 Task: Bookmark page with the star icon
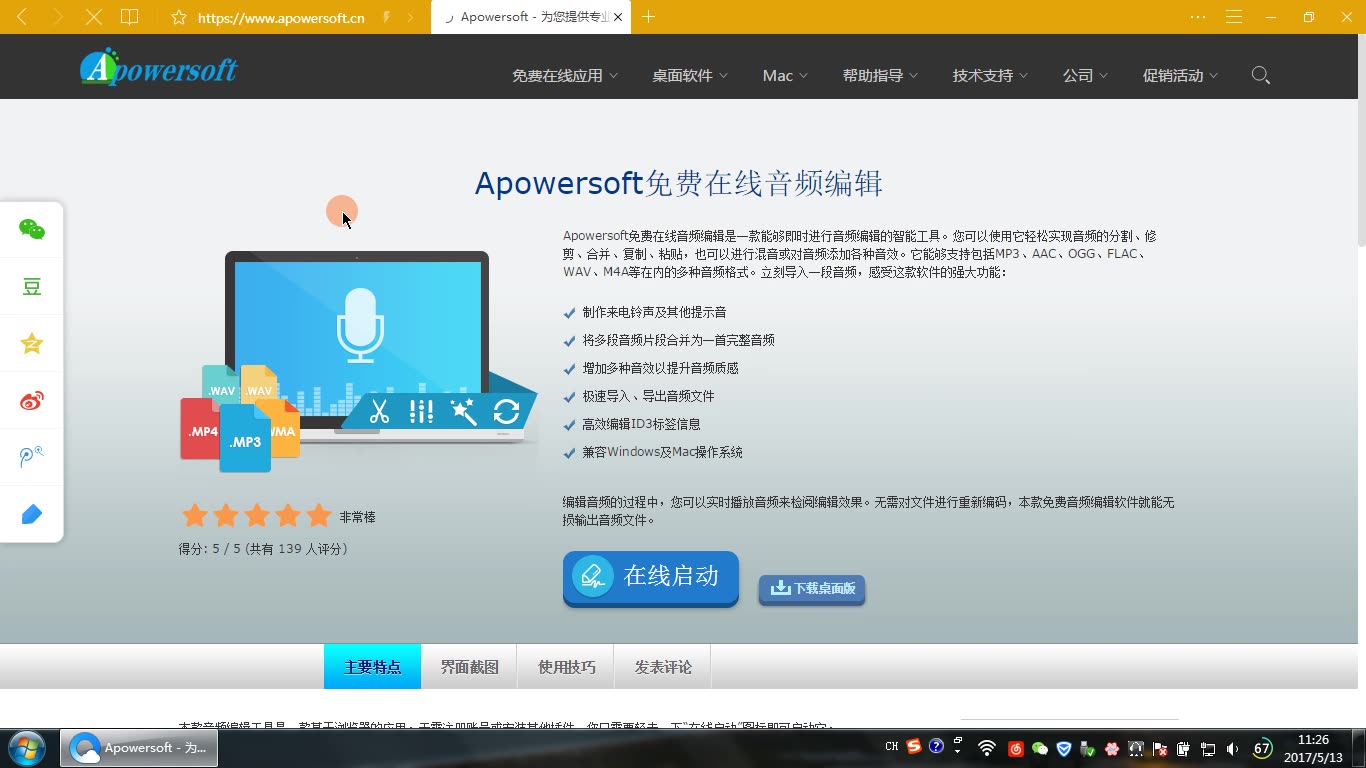179,17
